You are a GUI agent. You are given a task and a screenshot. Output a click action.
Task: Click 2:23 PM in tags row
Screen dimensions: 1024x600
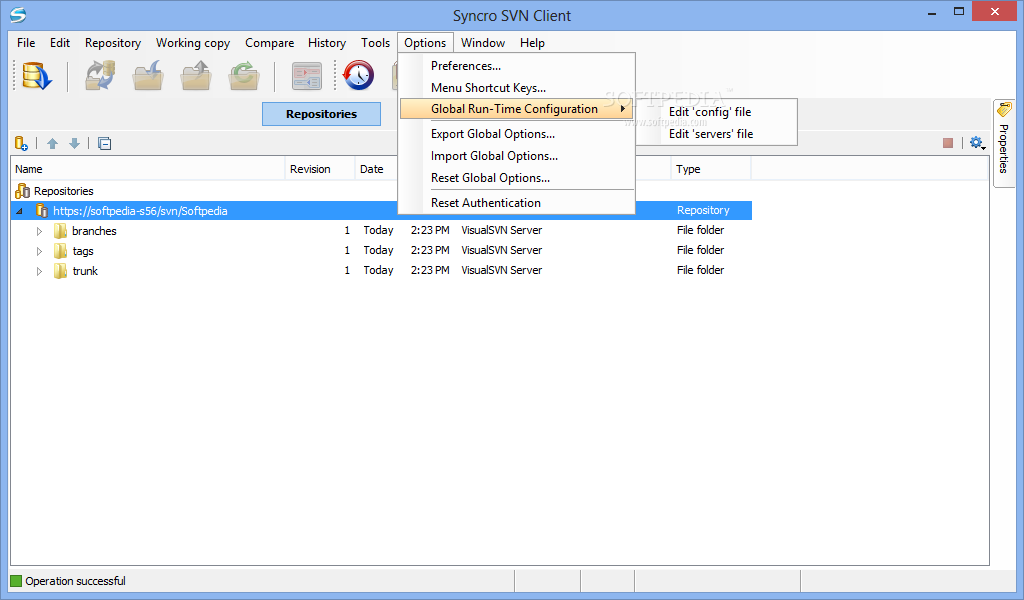click(x=430, y=250)
